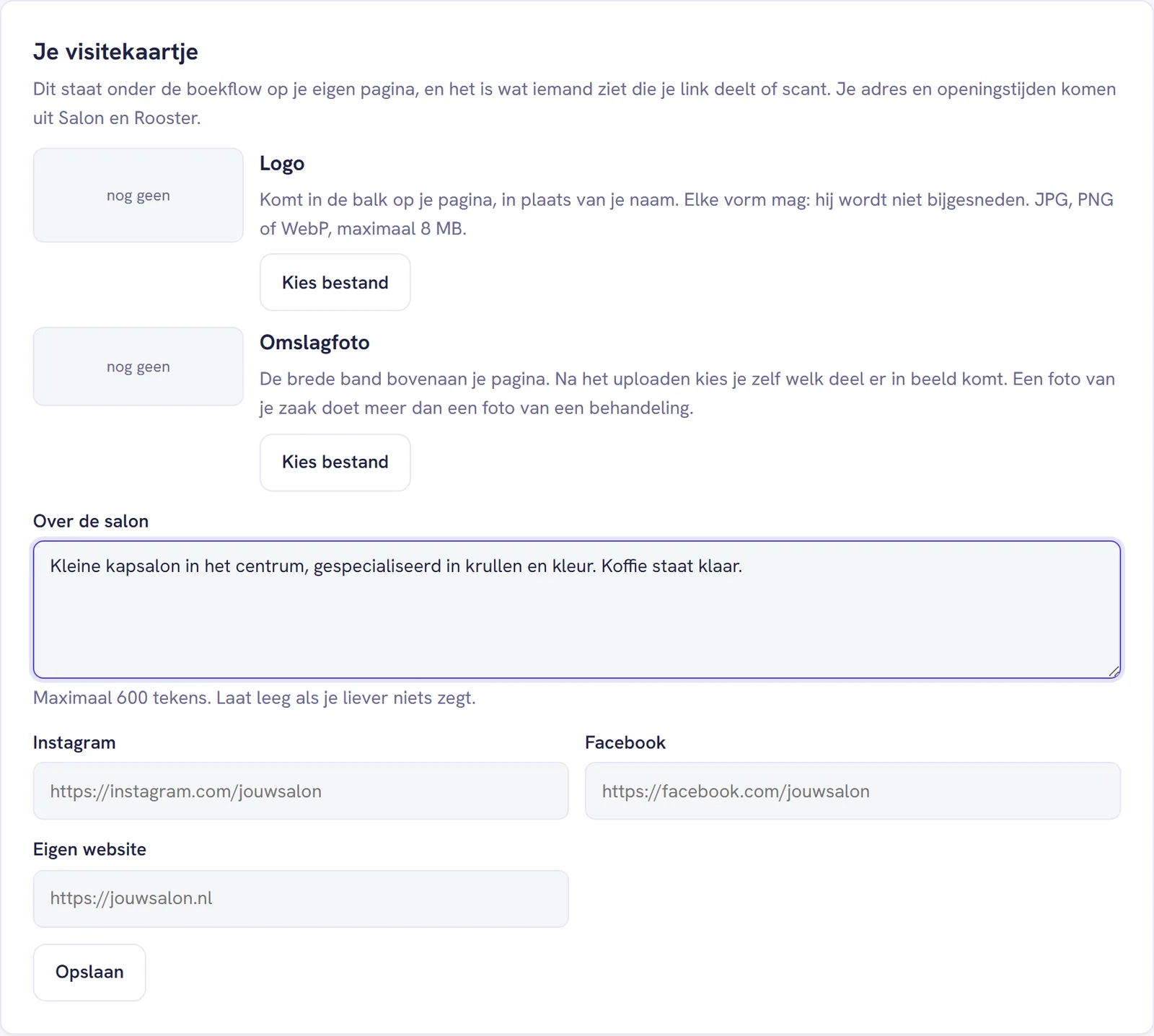The height and width of the screenshot is (1036, 1154).
Task: Click the intro text about the boekflow
Action: [575, 103]
